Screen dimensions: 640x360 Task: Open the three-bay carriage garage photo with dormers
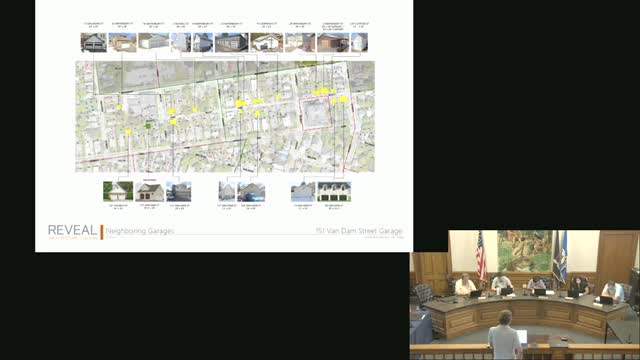coord(334,191)
